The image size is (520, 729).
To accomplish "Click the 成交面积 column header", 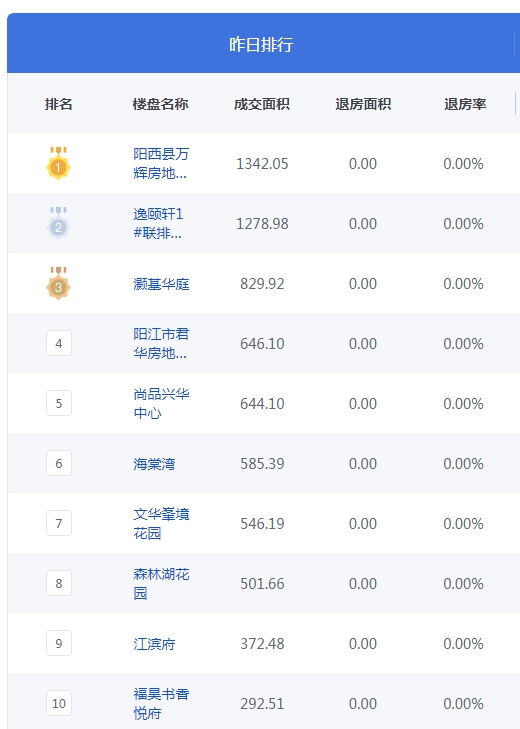I will click(262, 104).
